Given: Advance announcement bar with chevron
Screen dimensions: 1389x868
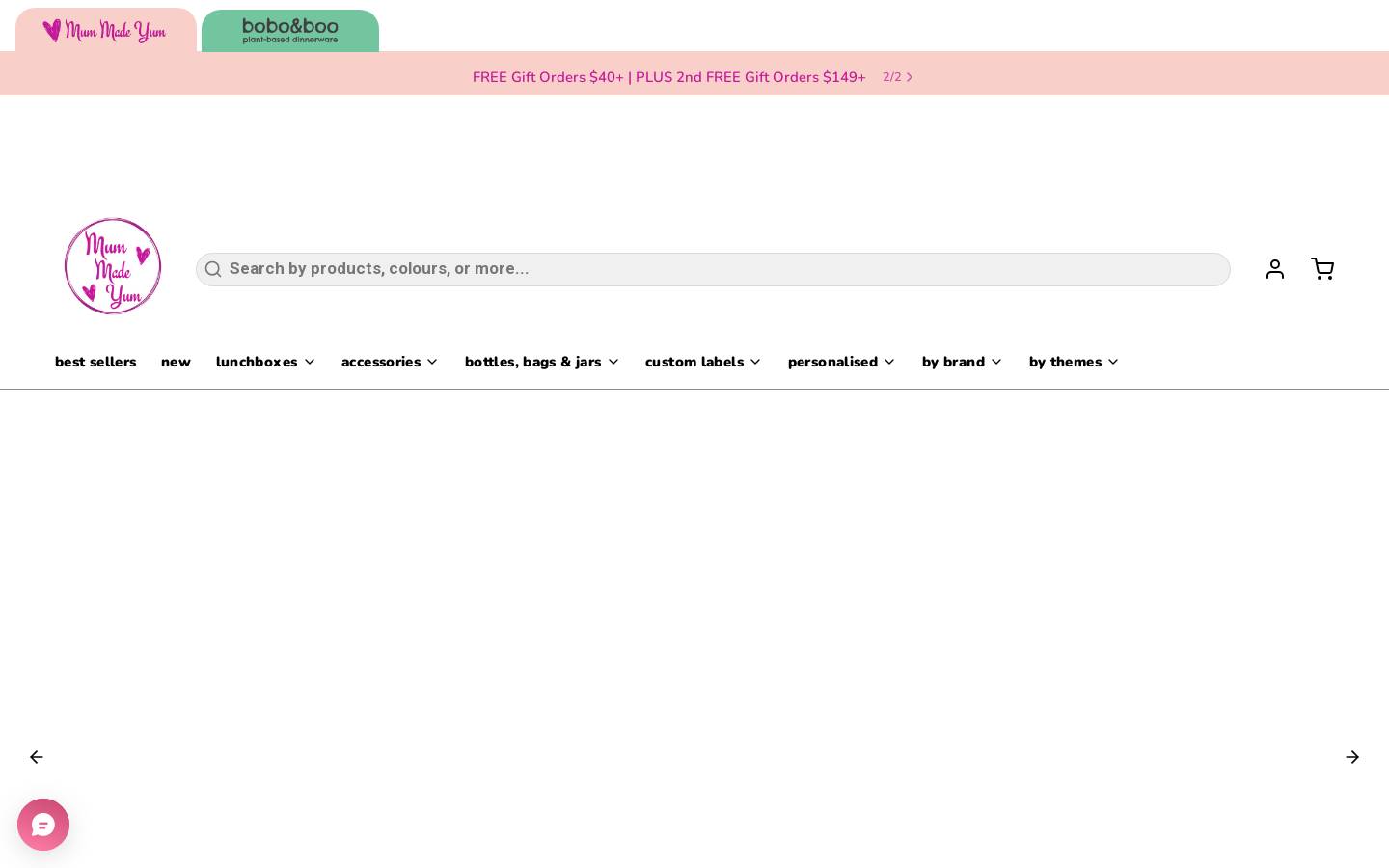Looking at the screenshot, I should point(910,77).
